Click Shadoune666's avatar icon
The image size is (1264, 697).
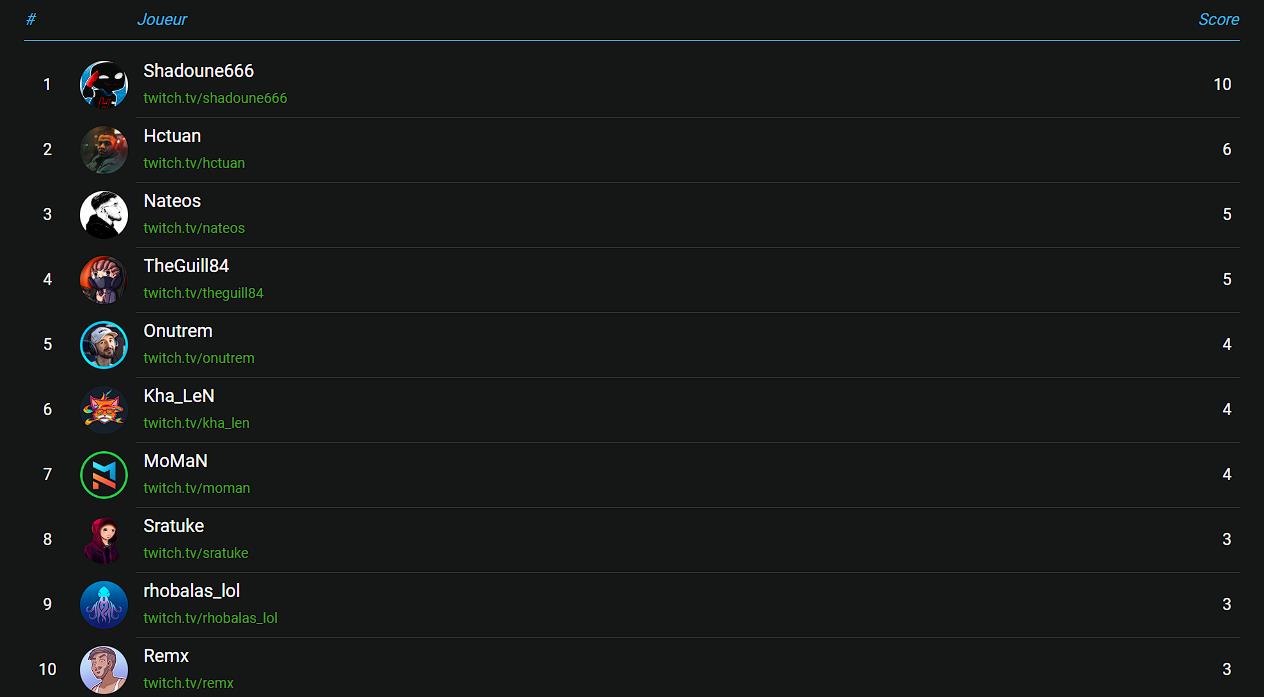[x=104, y=85]
